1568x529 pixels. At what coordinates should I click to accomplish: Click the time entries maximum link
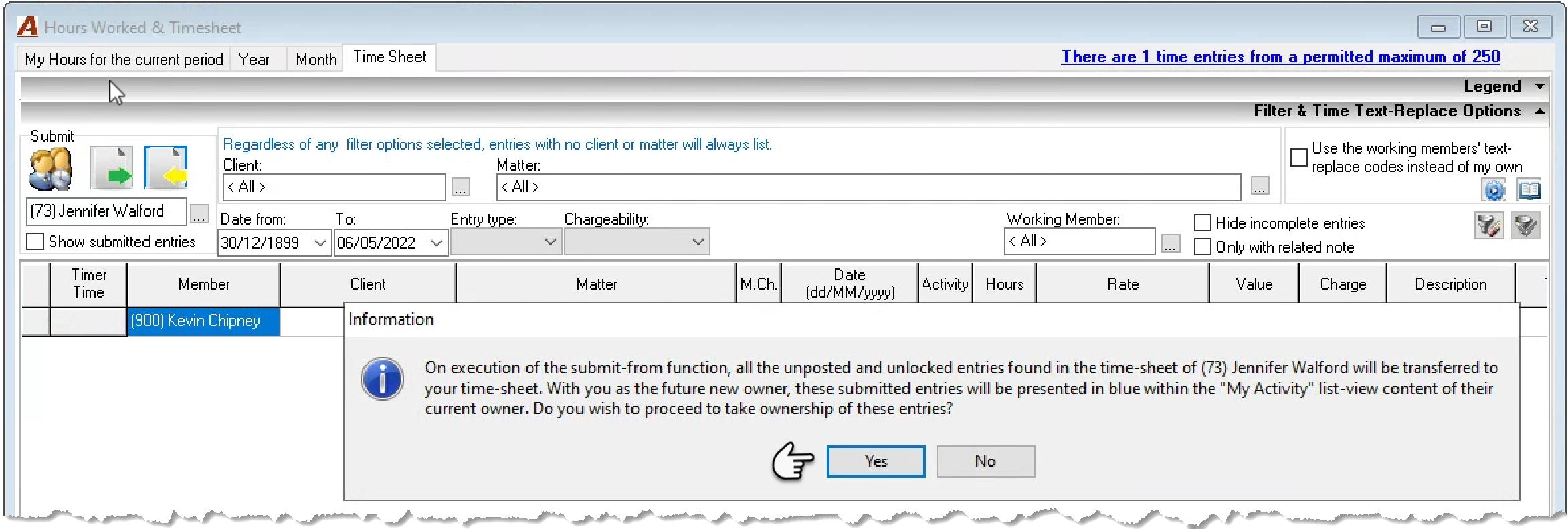pos(1280,57)
